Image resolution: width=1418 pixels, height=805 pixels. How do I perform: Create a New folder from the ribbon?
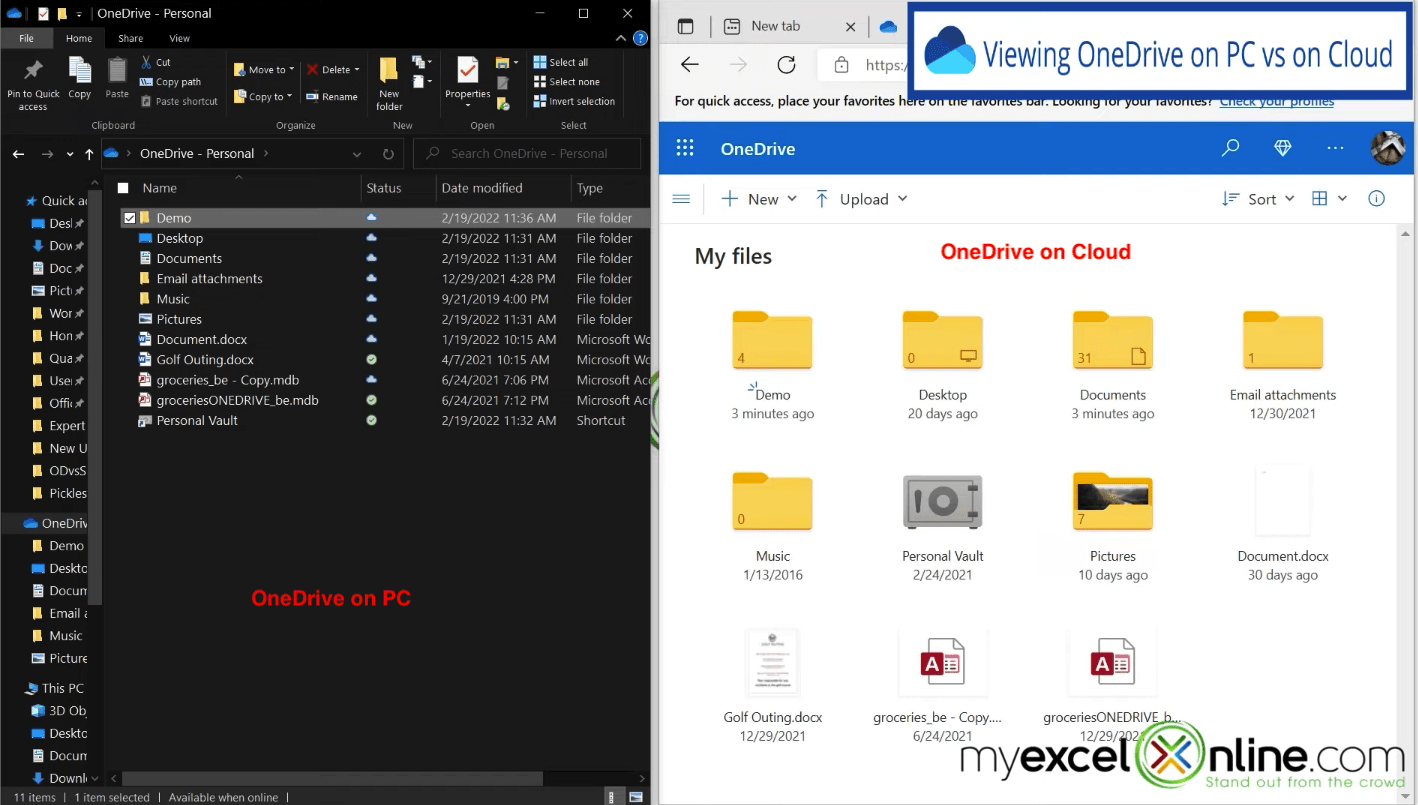pos(389,84)
